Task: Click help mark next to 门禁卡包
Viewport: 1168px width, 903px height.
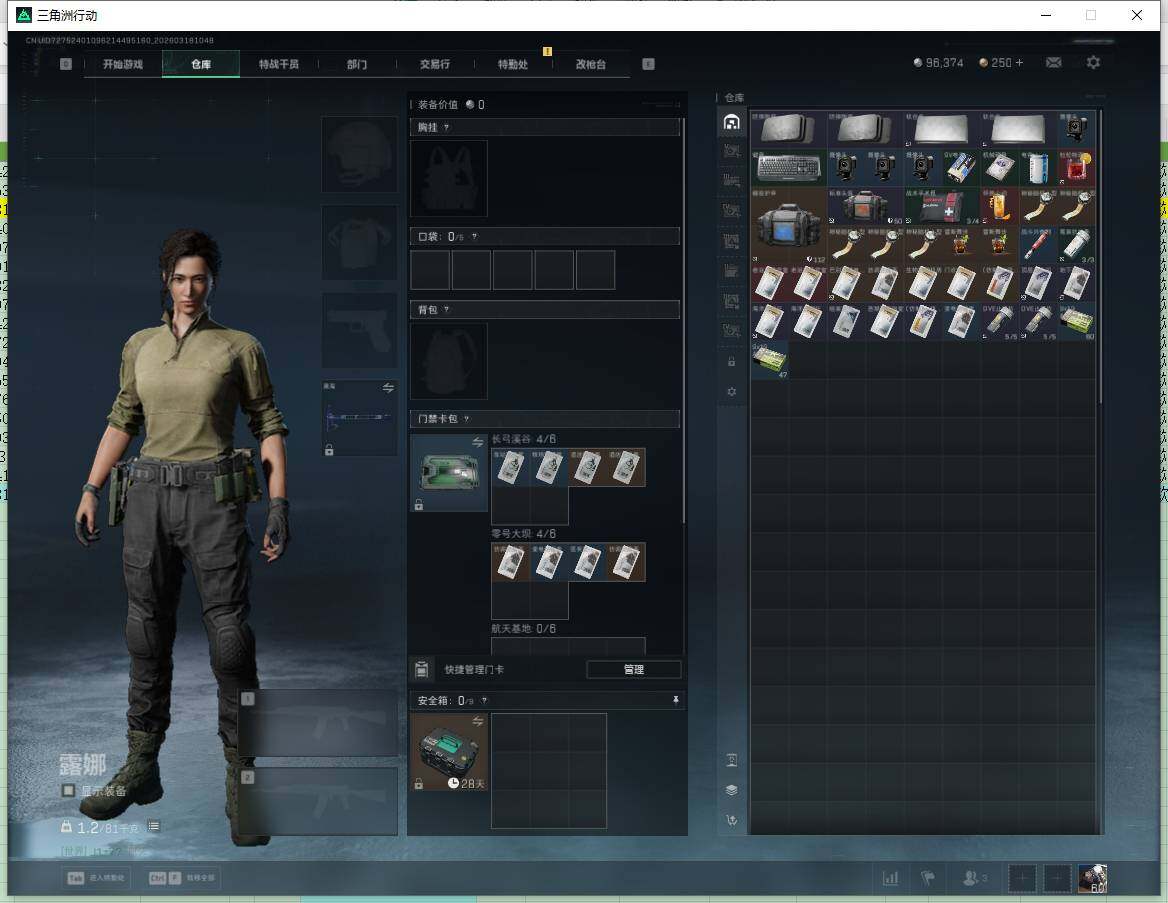Action: 466,419
